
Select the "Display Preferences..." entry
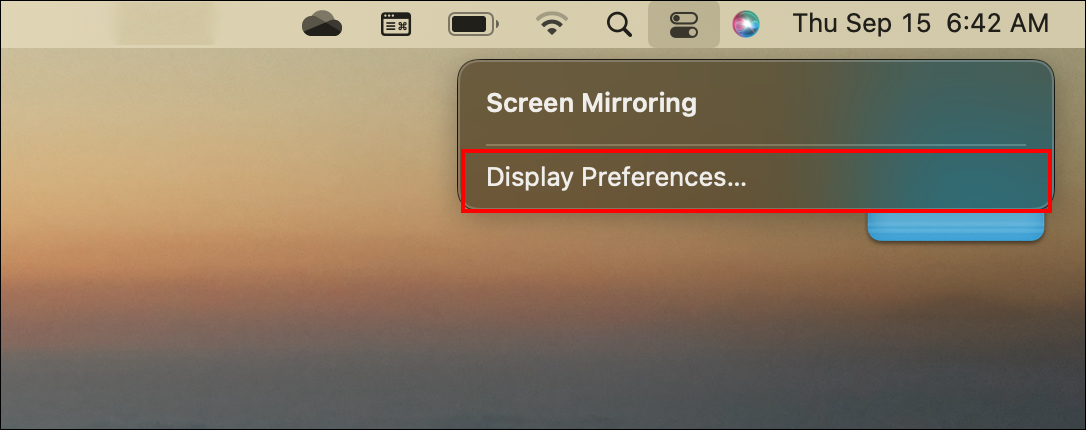[x=616, y=178]
